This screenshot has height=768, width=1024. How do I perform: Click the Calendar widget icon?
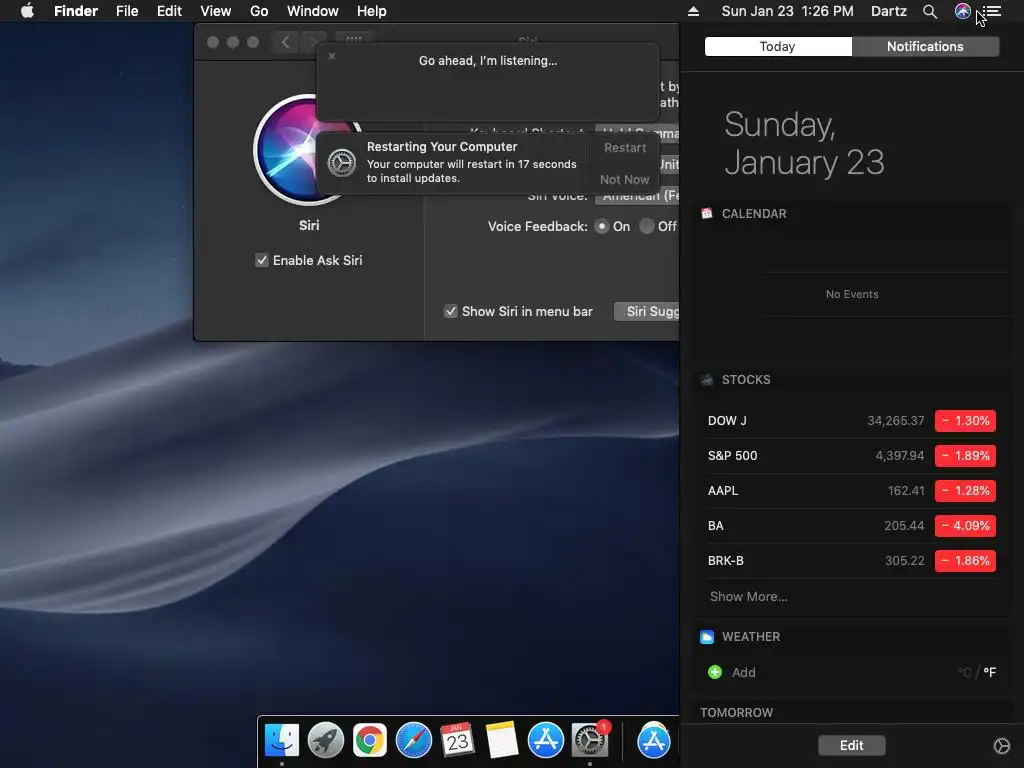pyautogui.click(x=707, y=214)
